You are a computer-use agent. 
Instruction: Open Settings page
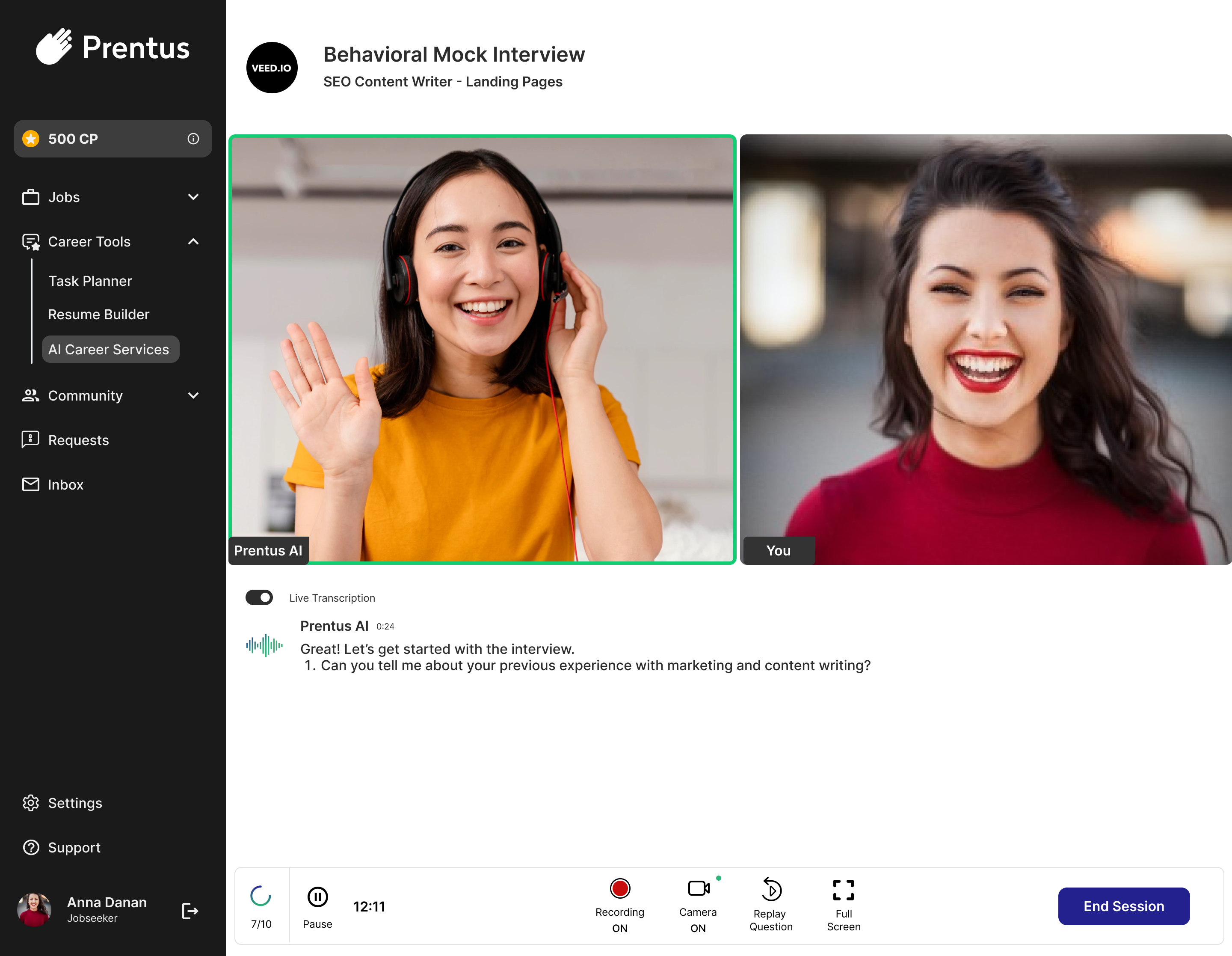point(75,803)
